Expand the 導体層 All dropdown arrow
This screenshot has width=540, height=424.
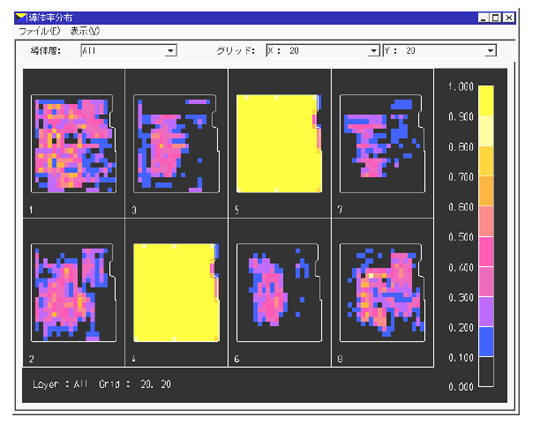click(170, 51)
